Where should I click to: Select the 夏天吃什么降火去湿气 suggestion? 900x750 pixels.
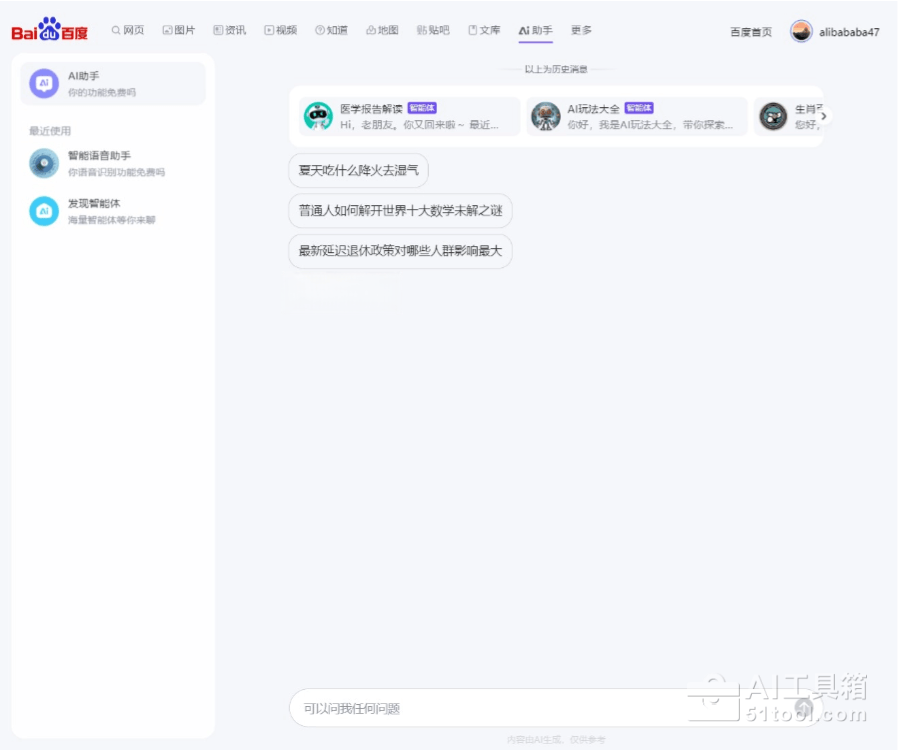(x=358, y=171)
